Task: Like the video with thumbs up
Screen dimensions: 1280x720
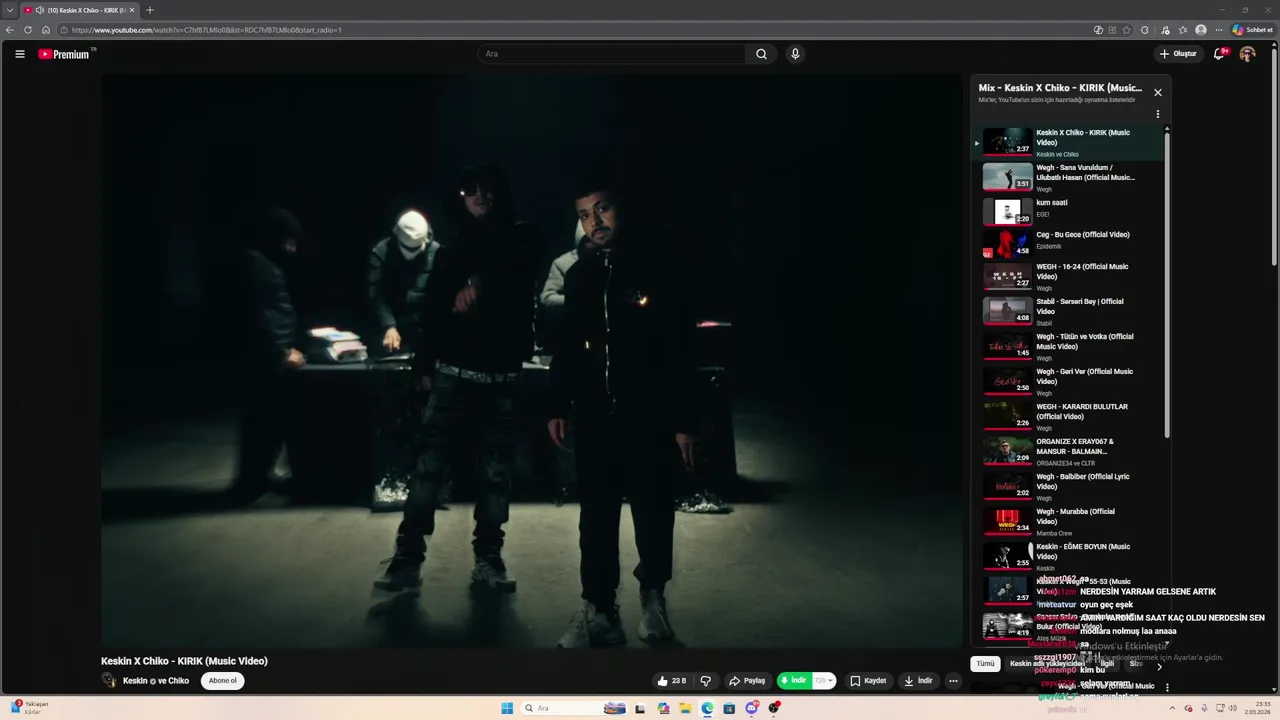Action: (671, 681)
